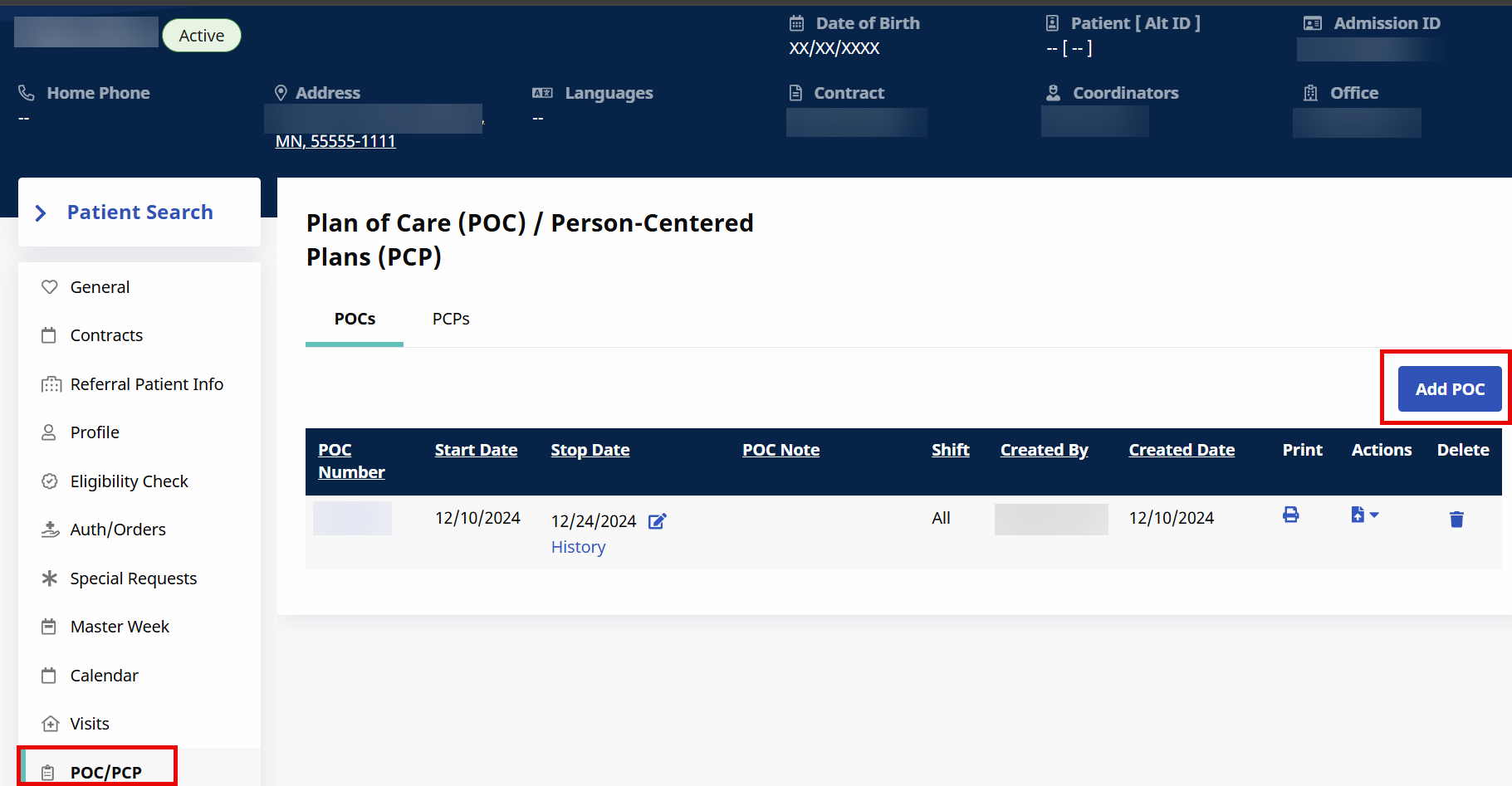
Task: Click the Special Requests asterisk icon
Action: click(x=50, y=579)
